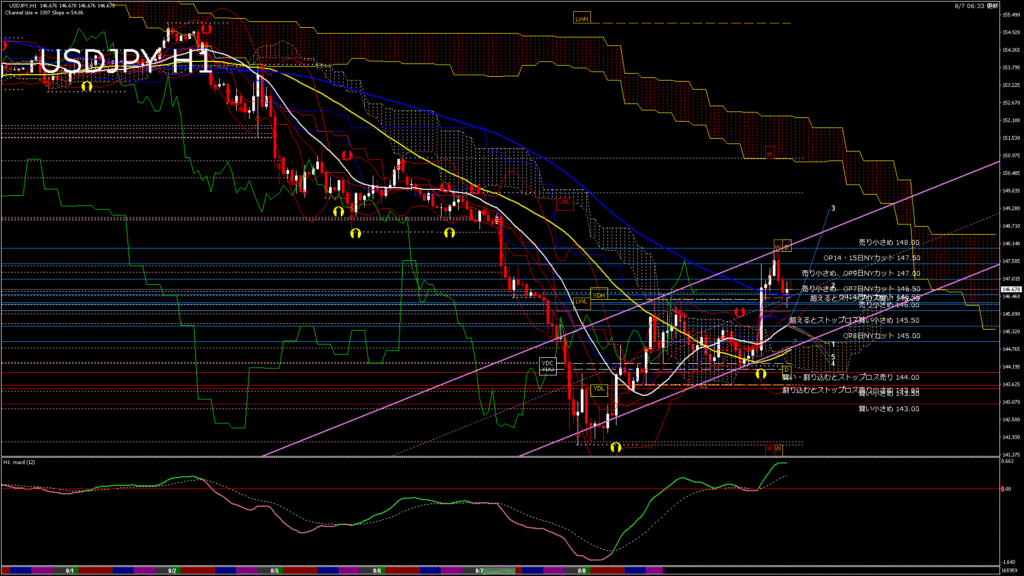
Task: Click the Channel size and Slope readout
Action: (44, 12)
